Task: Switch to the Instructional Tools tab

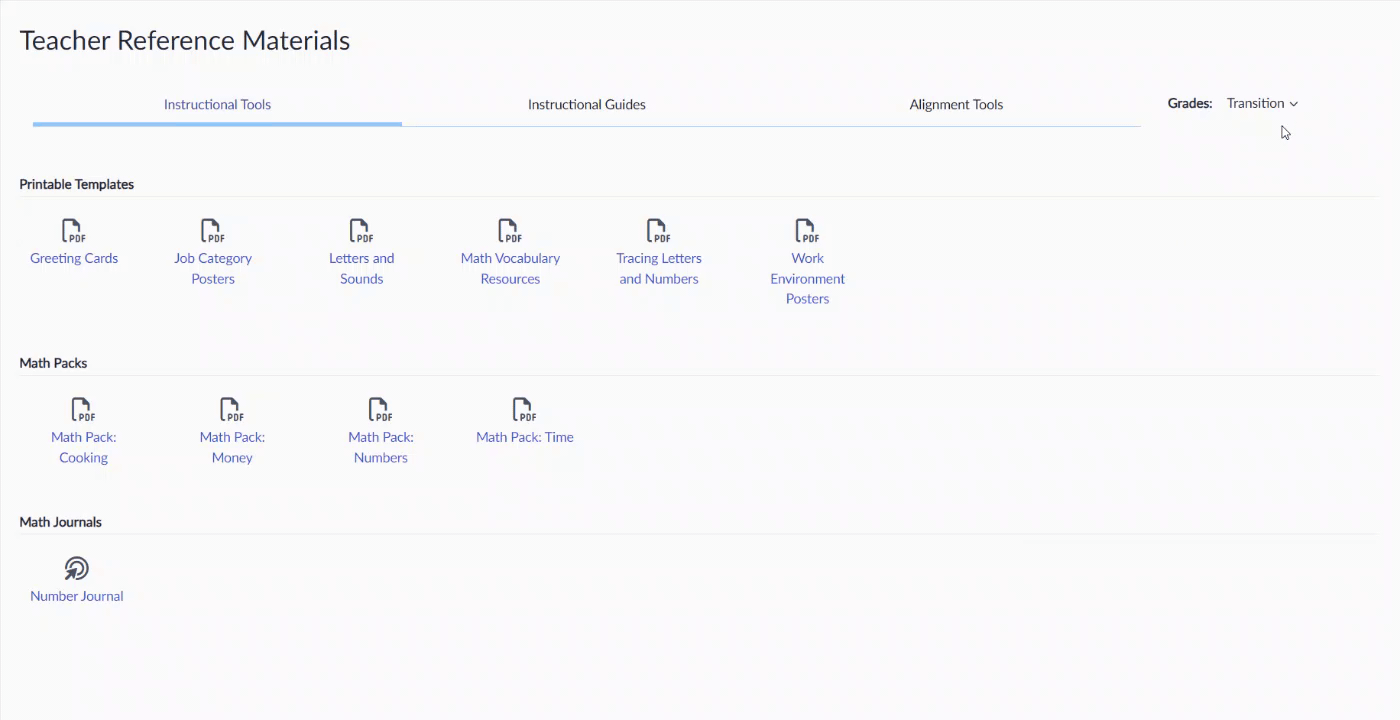Action: [x=217, y=104]
